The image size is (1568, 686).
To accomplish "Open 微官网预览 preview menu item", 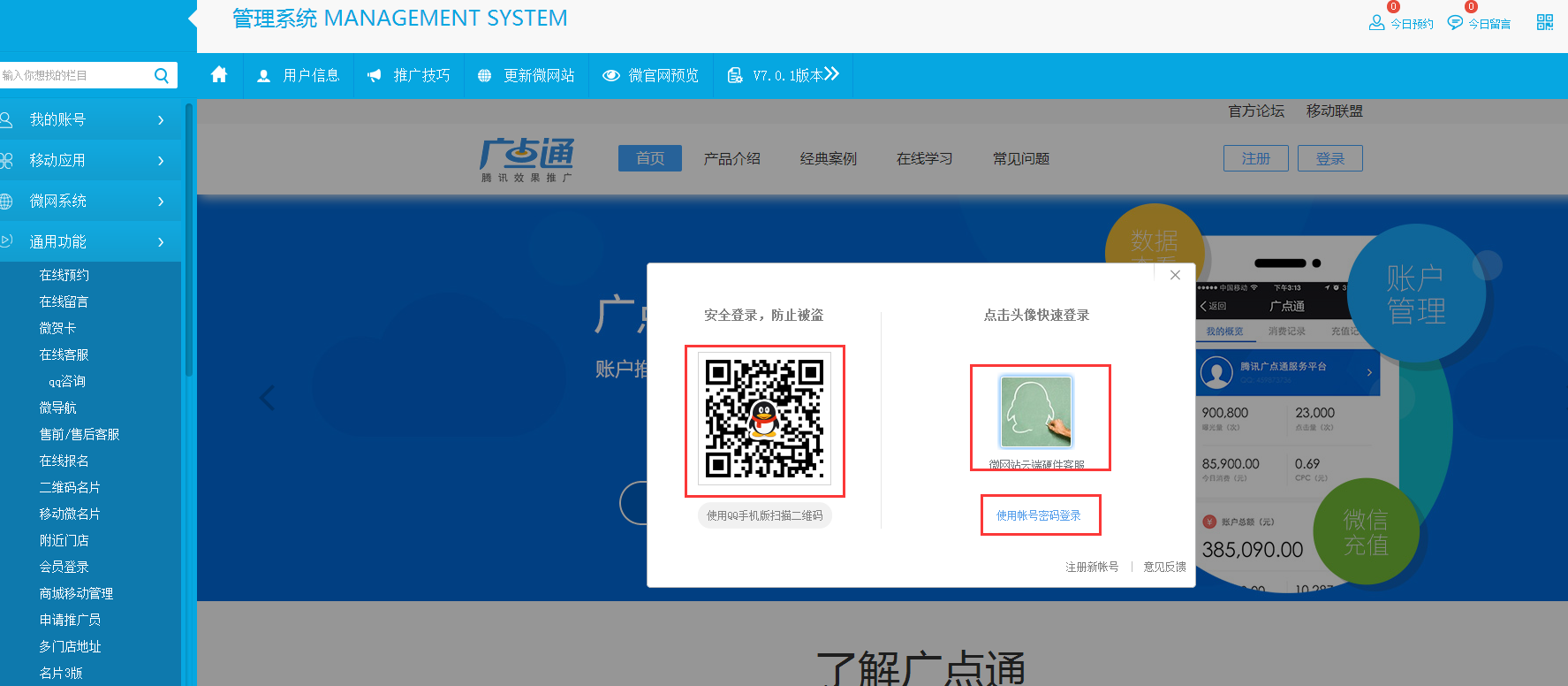I will tap(650, 76).
